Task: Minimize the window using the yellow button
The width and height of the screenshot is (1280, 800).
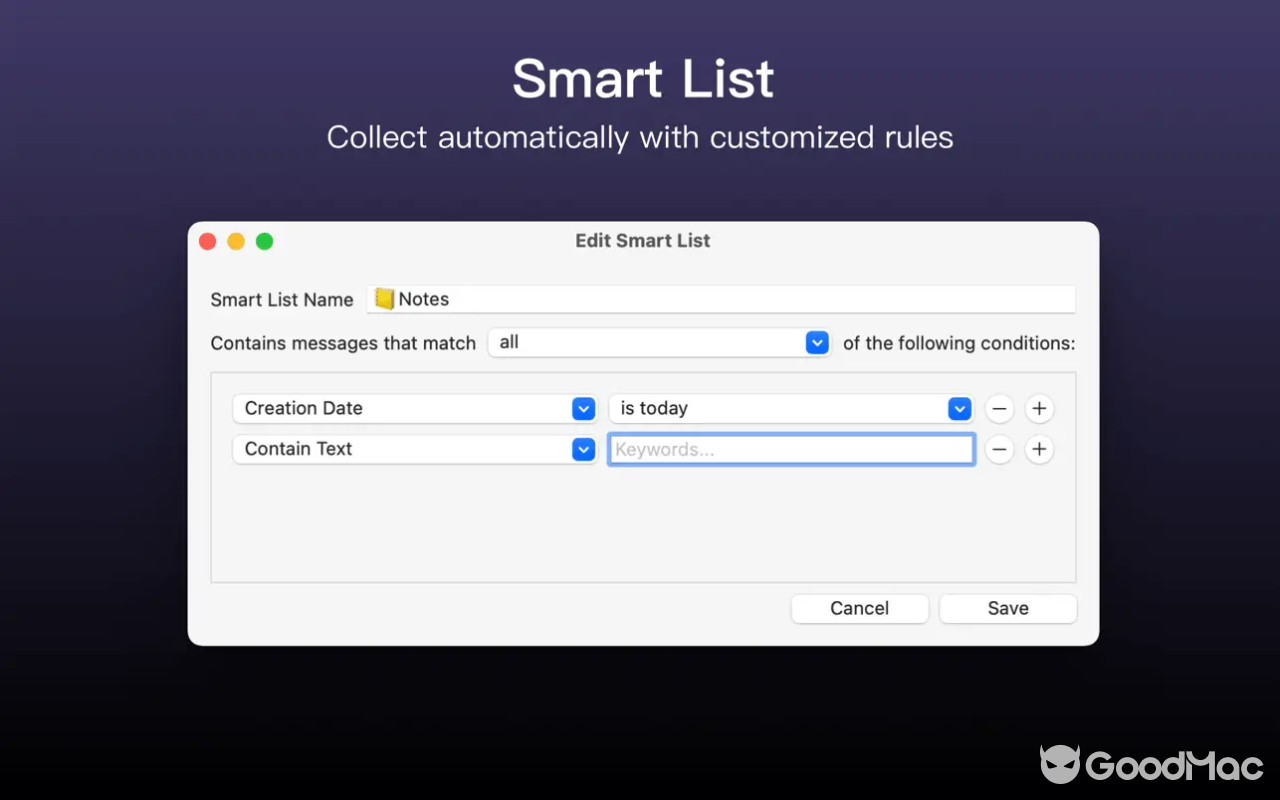Action: tap(236, 241)
